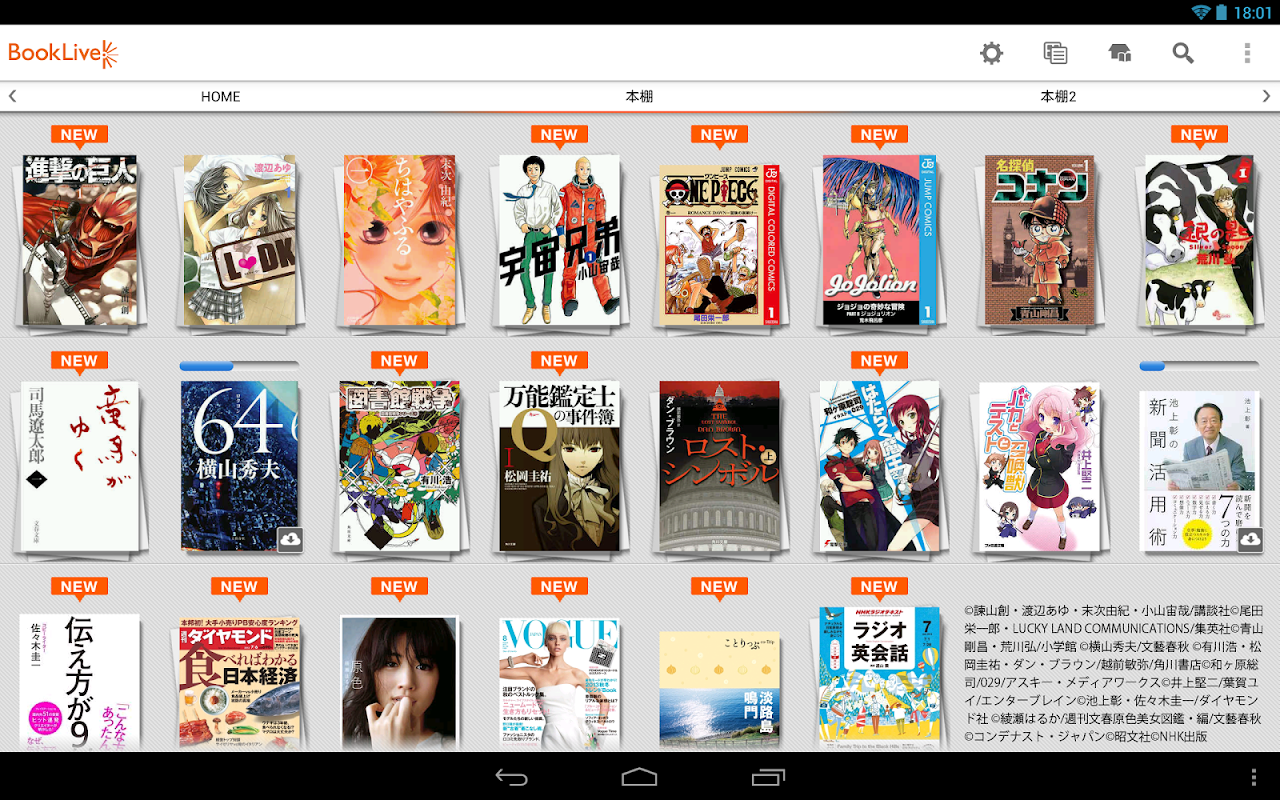Open 名探偵コナン cover

[x=1040, y=240]
